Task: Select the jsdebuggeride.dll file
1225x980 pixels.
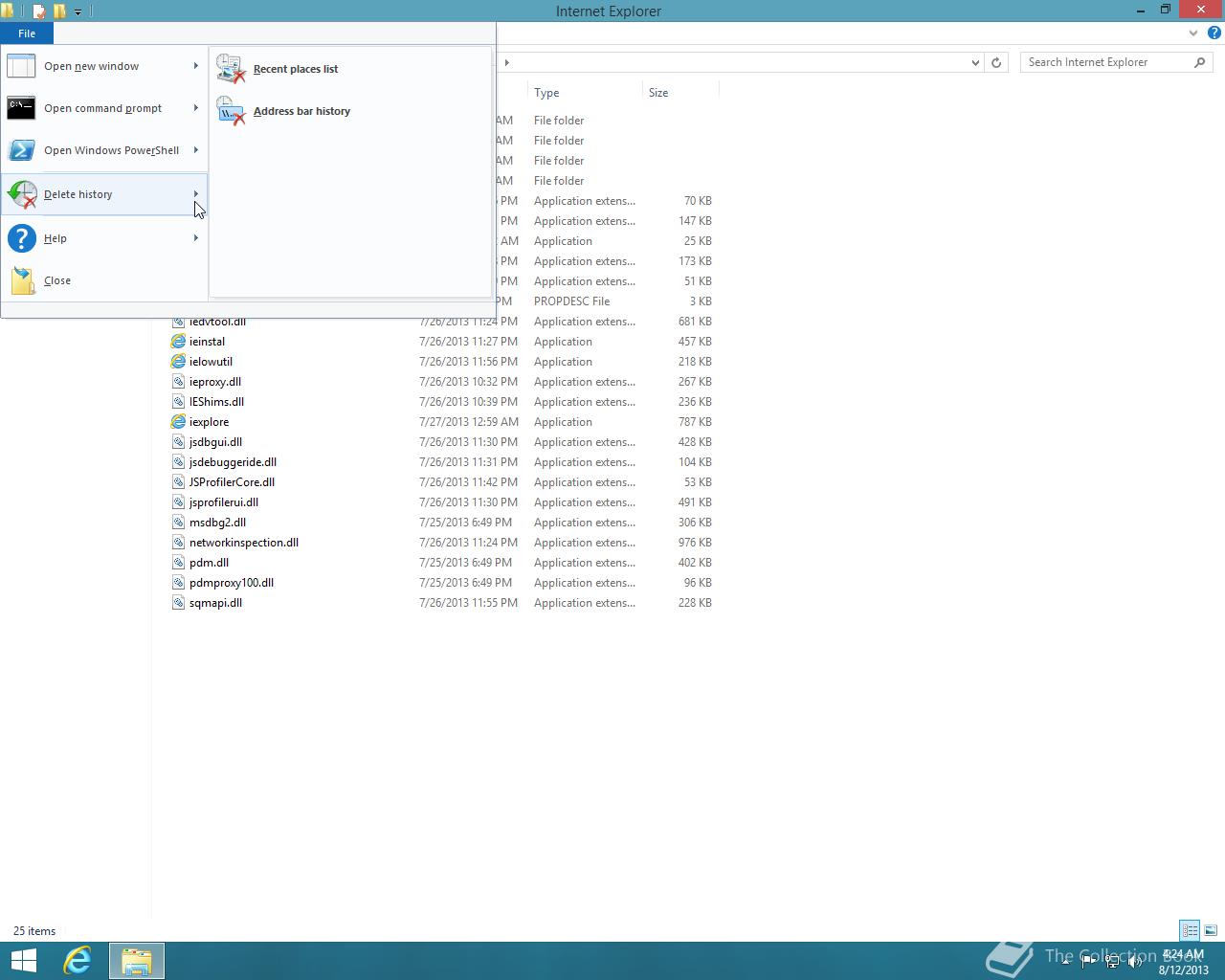Action: tap(233, 462)
